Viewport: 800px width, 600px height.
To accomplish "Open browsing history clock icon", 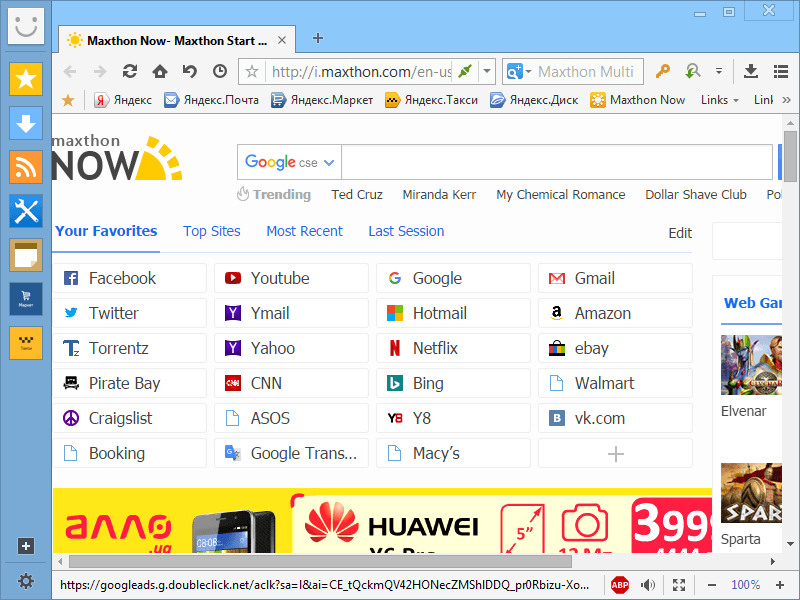I will (x=220, y=71).
